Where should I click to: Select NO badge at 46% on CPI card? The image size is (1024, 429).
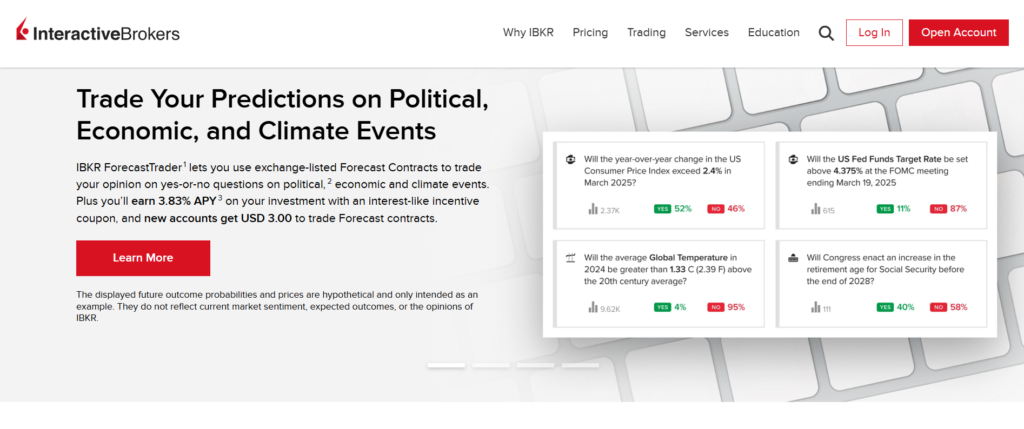tap(715, 209)
